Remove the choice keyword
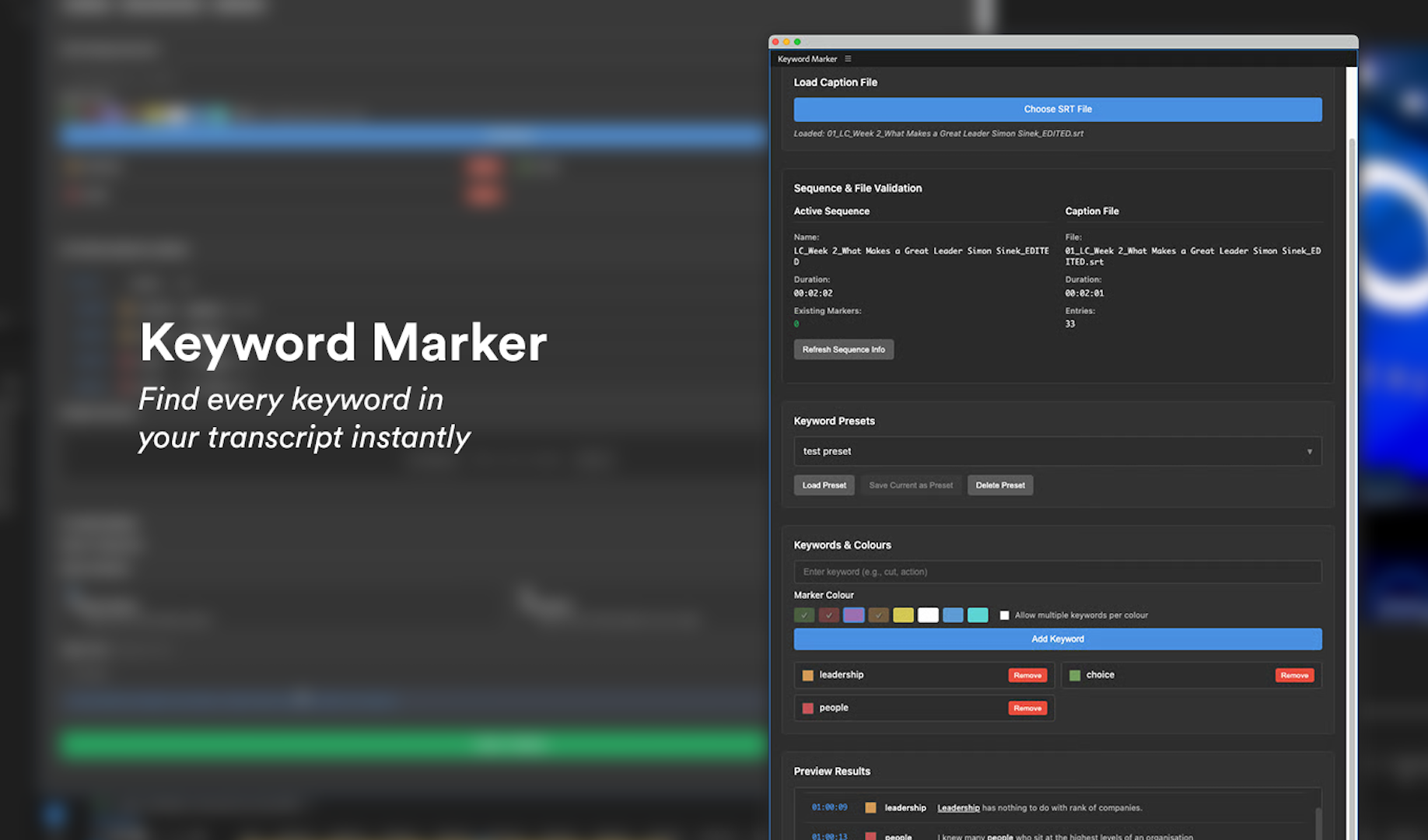Viewport: 1428px width, 840px height. tap(1294, 675)
